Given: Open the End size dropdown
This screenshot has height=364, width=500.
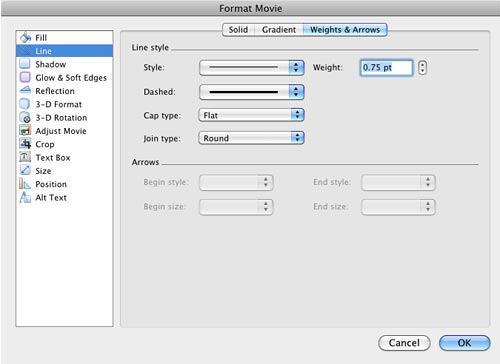Looking at the screenshot, I should point(398,207).
